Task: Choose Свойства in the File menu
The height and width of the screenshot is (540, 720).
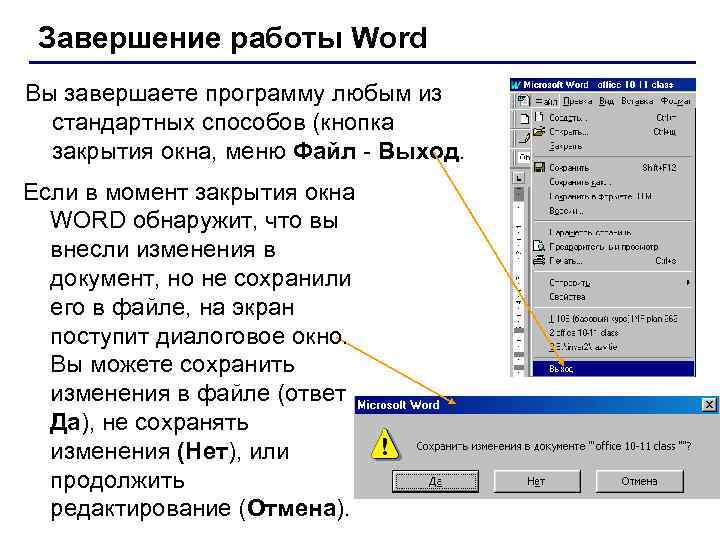Action: [613, 297]
